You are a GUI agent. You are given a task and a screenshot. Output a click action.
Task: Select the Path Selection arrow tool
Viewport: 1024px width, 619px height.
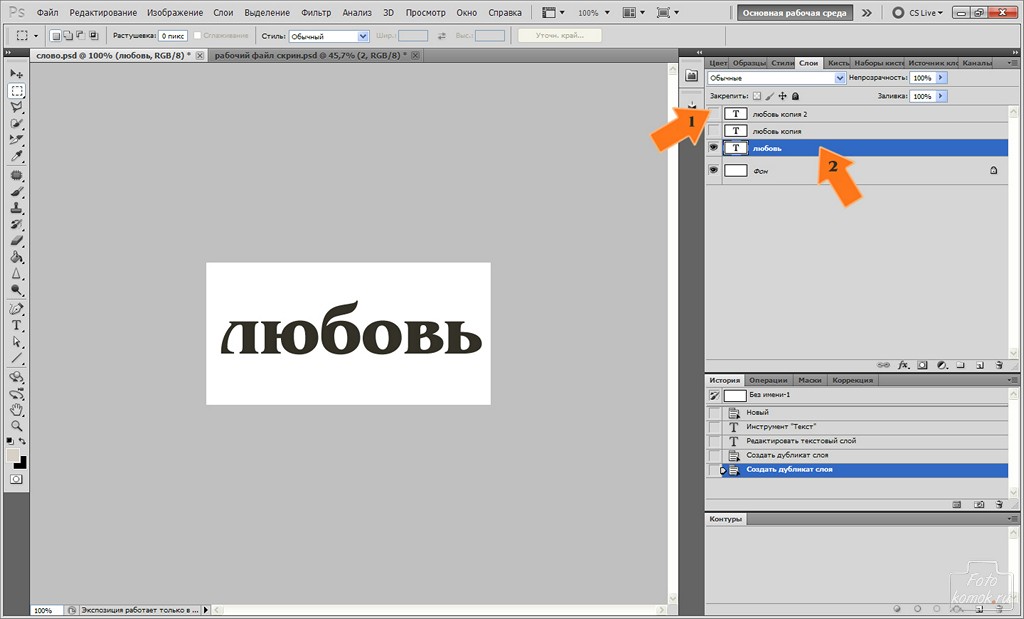[x=16, y=341]
